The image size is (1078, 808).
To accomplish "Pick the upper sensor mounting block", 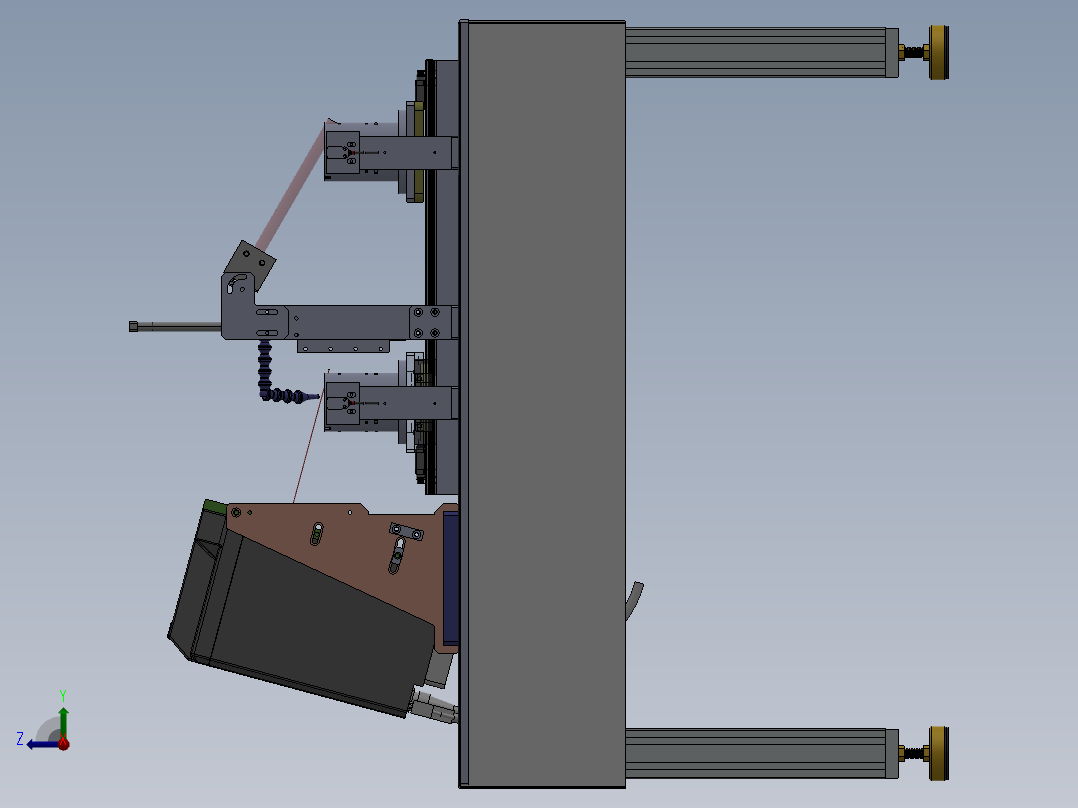I will point(342,152).
